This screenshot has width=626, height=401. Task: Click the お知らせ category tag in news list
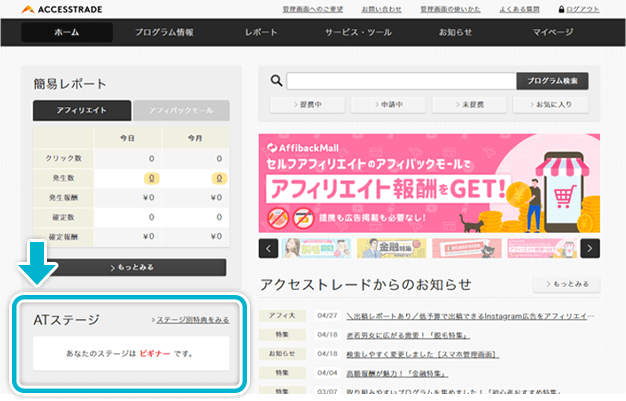pos(282,353)
